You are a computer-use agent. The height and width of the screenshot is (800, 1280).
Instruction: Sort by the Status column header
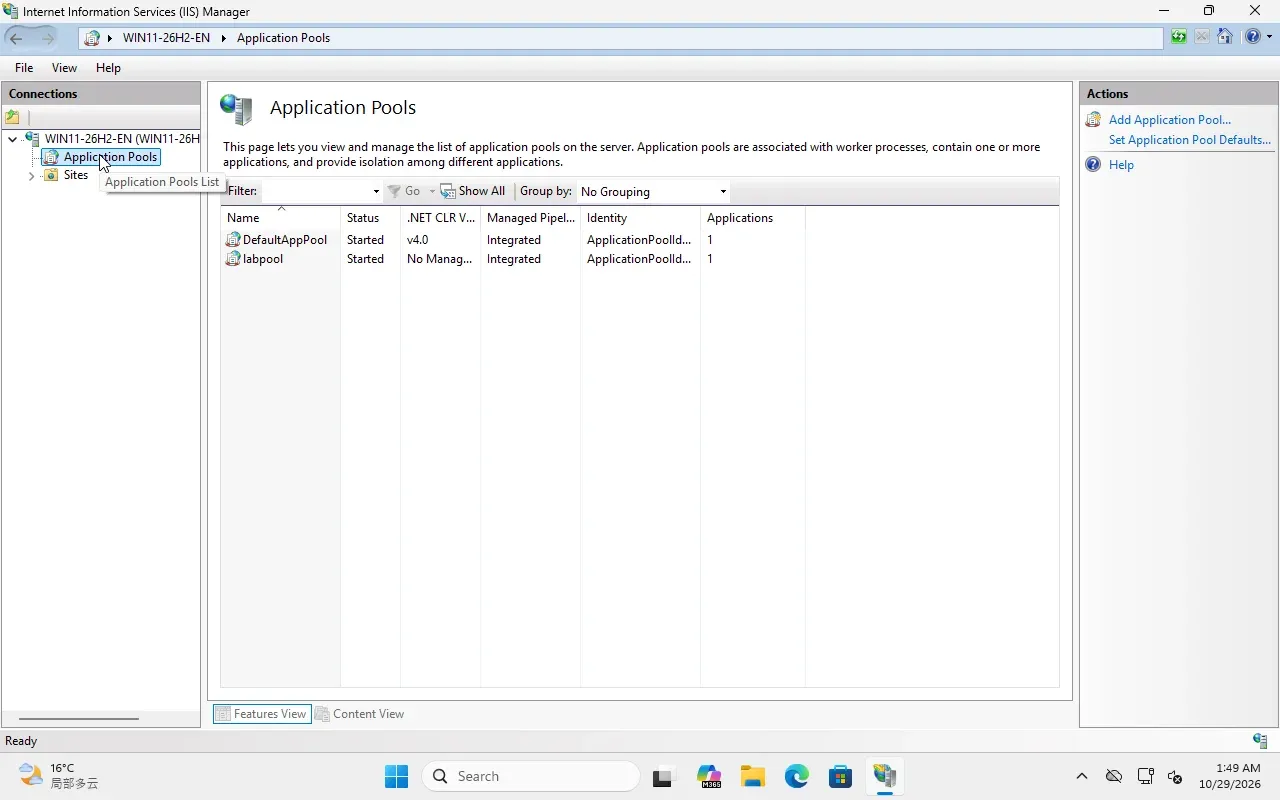(370, 218)
